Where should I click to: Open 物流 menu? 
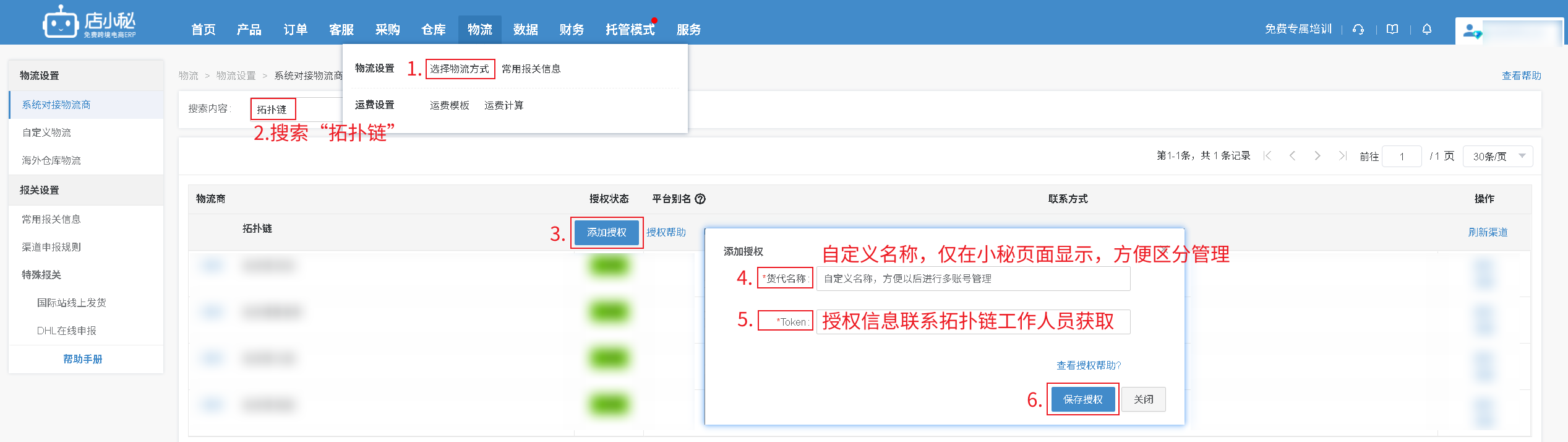(x=480, y=30)
